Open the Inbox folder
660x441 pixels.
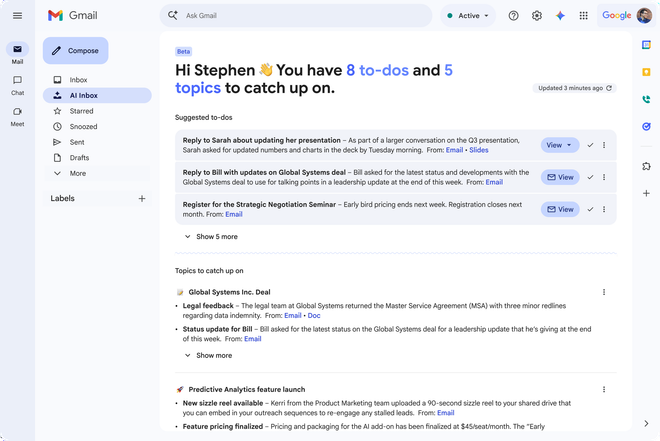(x=97, y=80)
